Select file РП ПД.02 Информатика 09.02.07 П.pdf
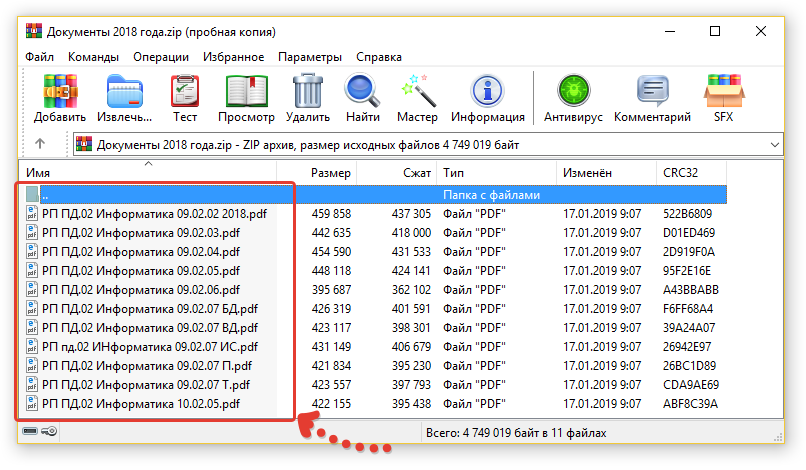806x470 pixels. (x=147, y=366)
